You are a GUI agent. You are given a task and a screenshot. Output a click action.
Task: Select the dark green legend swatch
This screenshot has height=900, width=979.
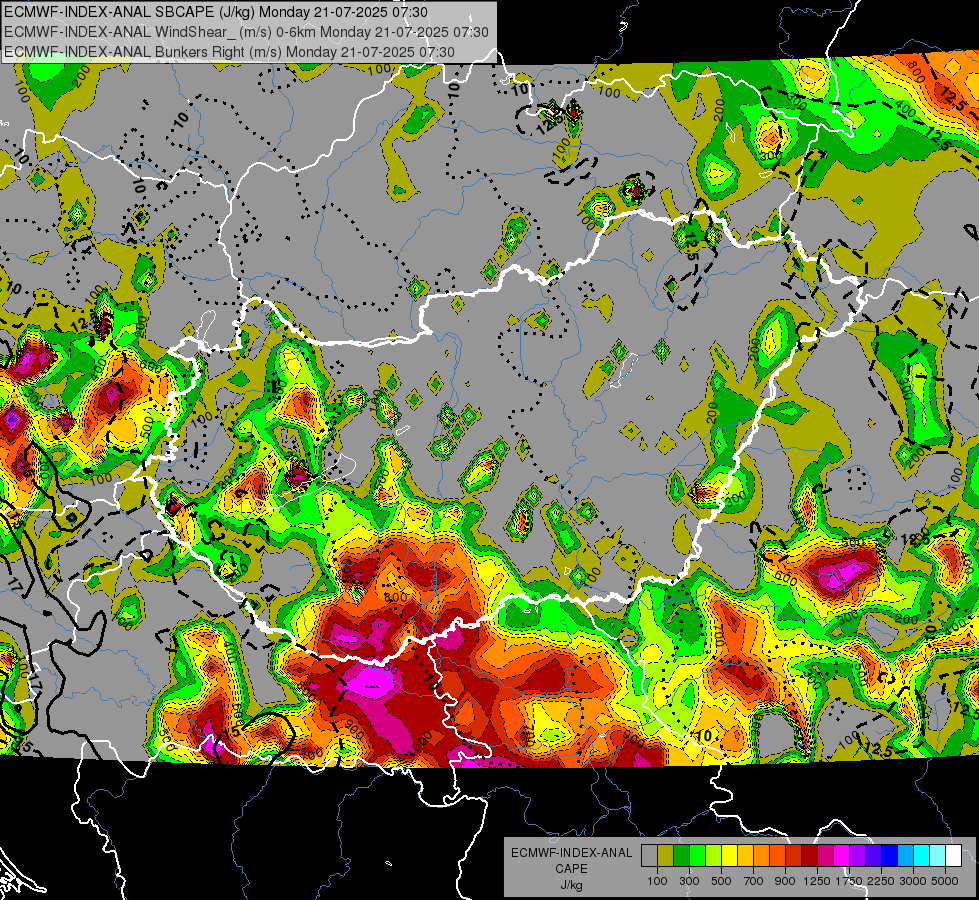point(681,856)
